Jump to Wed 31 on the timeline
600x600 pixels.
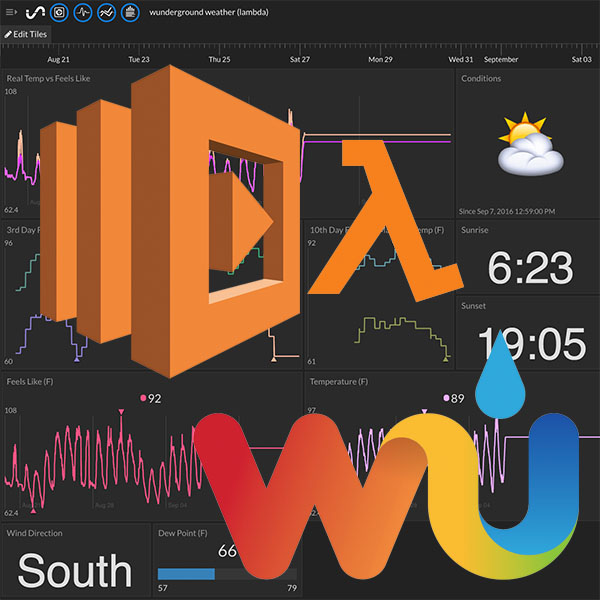point(461,59)
